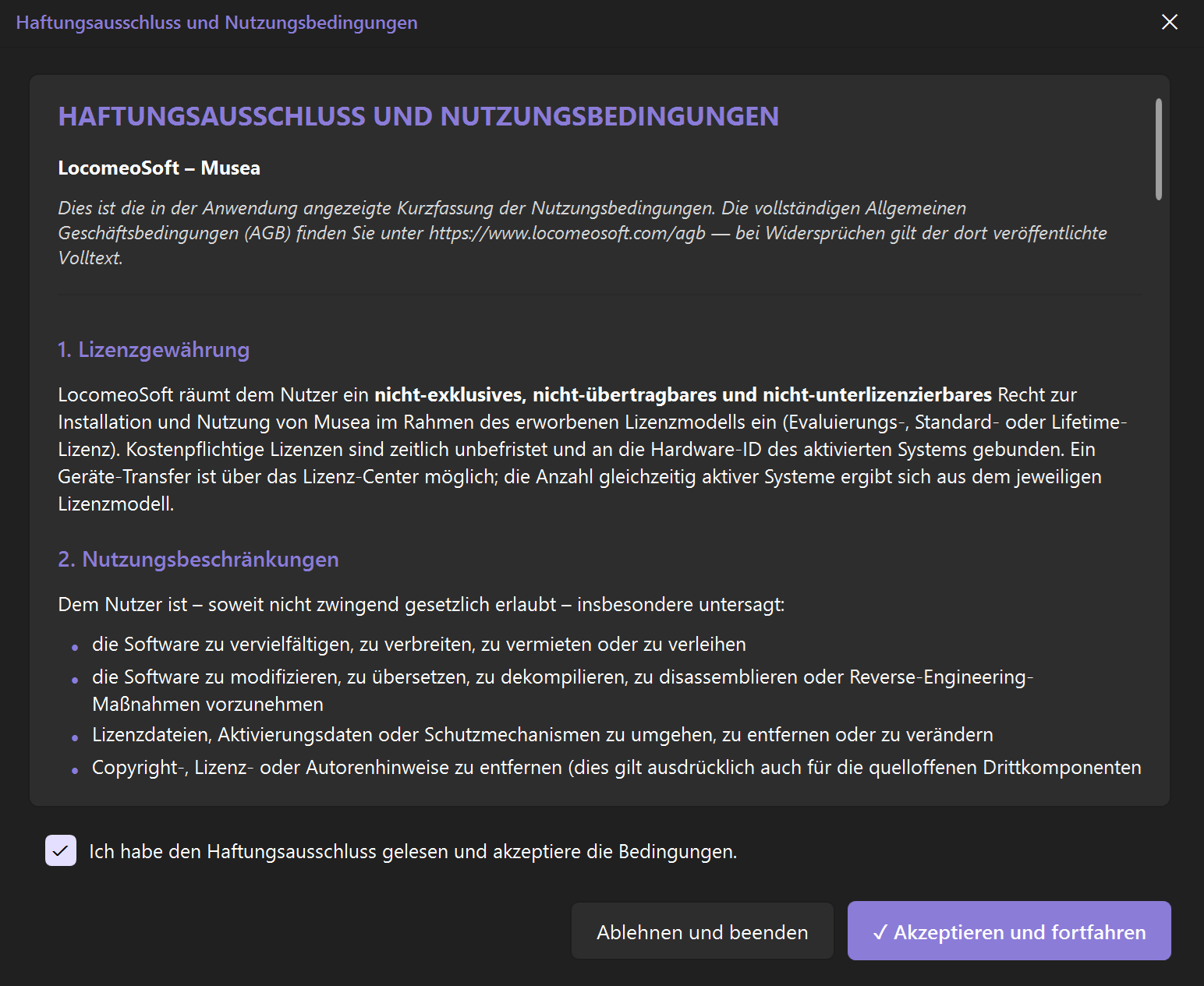Click 'Ablehnen und beenden' button
This screenshot has height=986, width=1204.
[x=702, y=931]
